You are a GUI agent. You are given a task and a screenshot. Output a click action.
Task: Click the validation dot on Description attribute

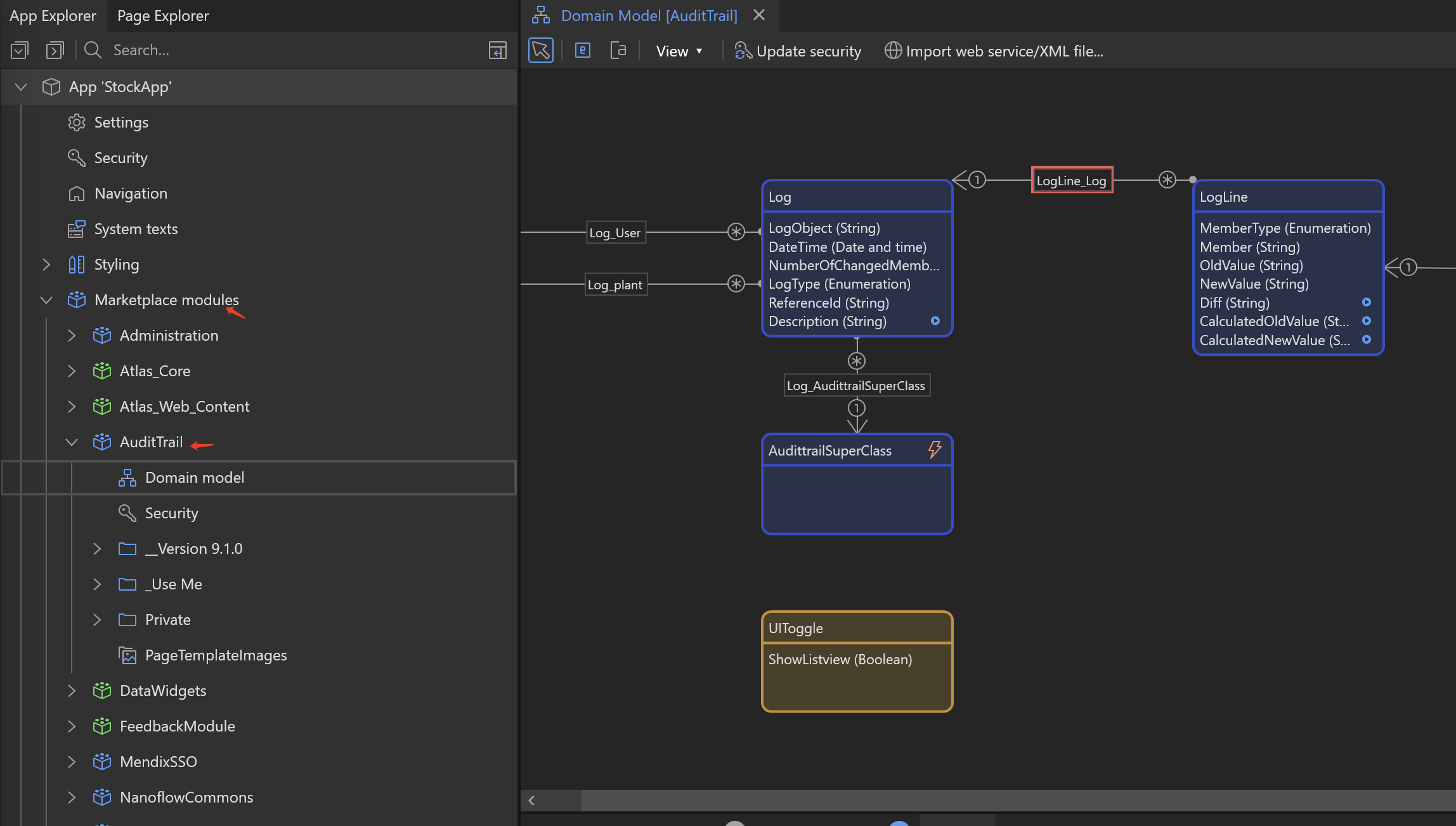point(935,321)
